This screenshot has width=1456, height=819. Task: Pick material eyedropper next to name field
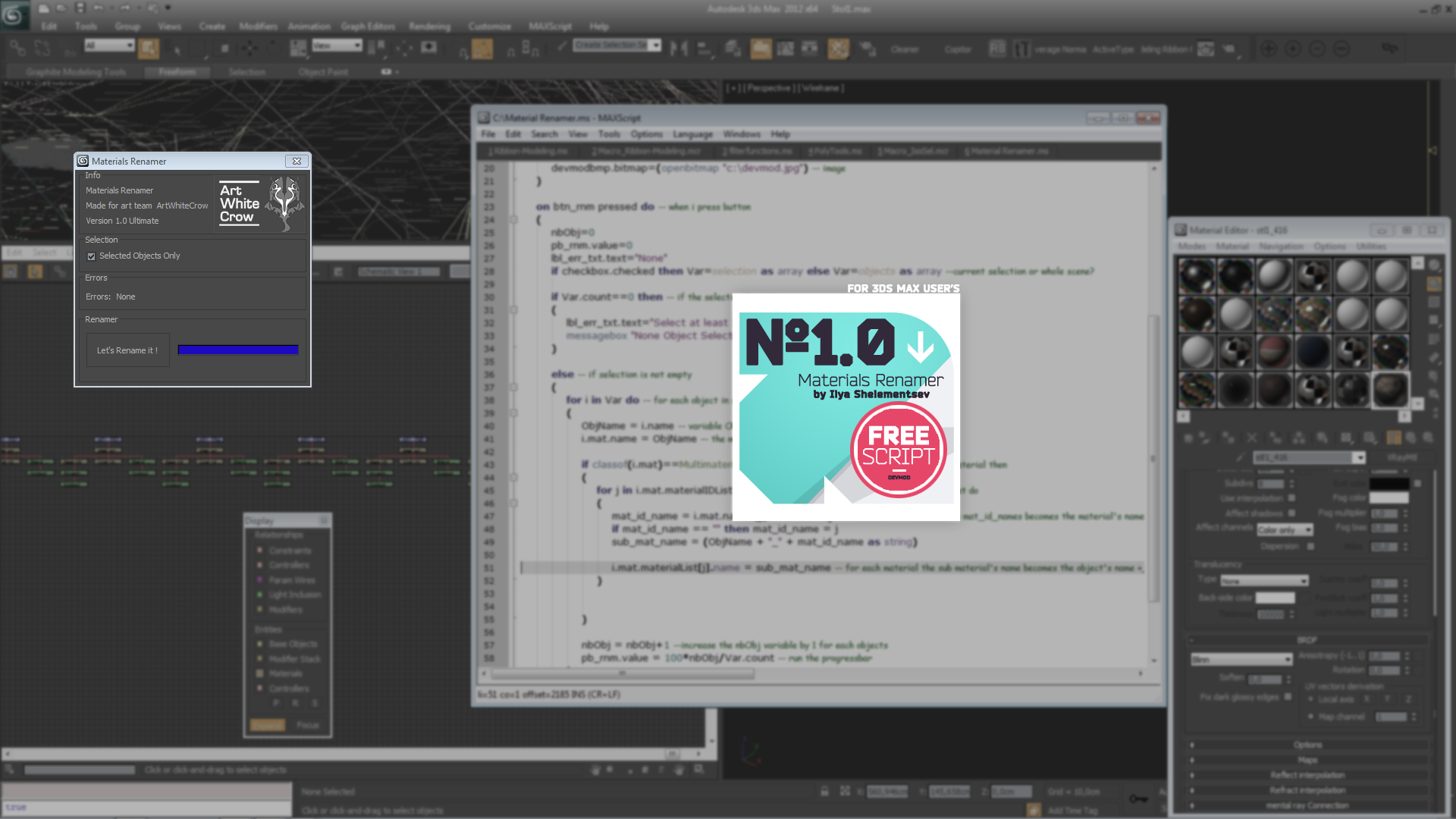point(1240,457)
